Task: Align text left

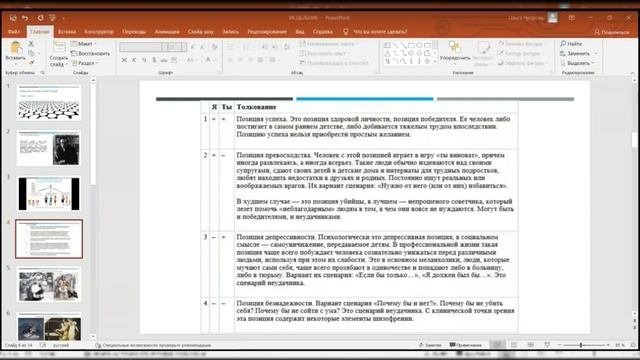Action: (230, 60)
